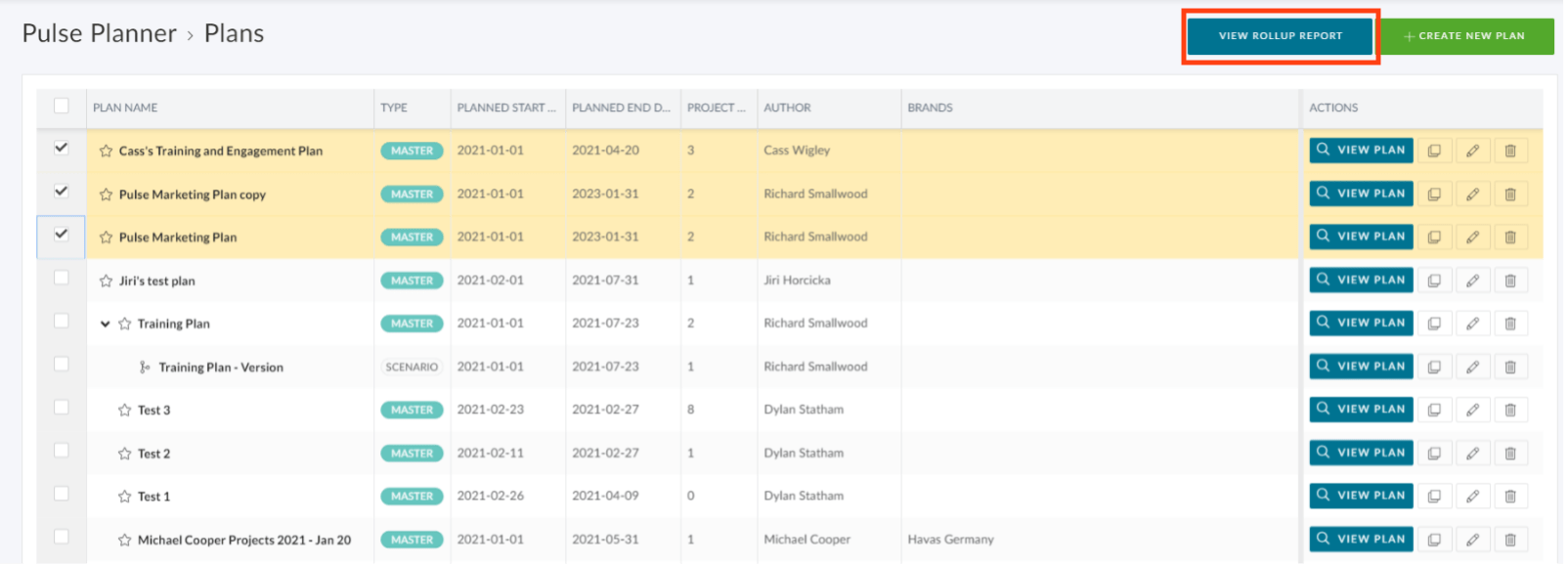Viewport: 1568px width, 567px height.
Task: Select the Training Plan - Version checkbox
Action: pos(62,365)
